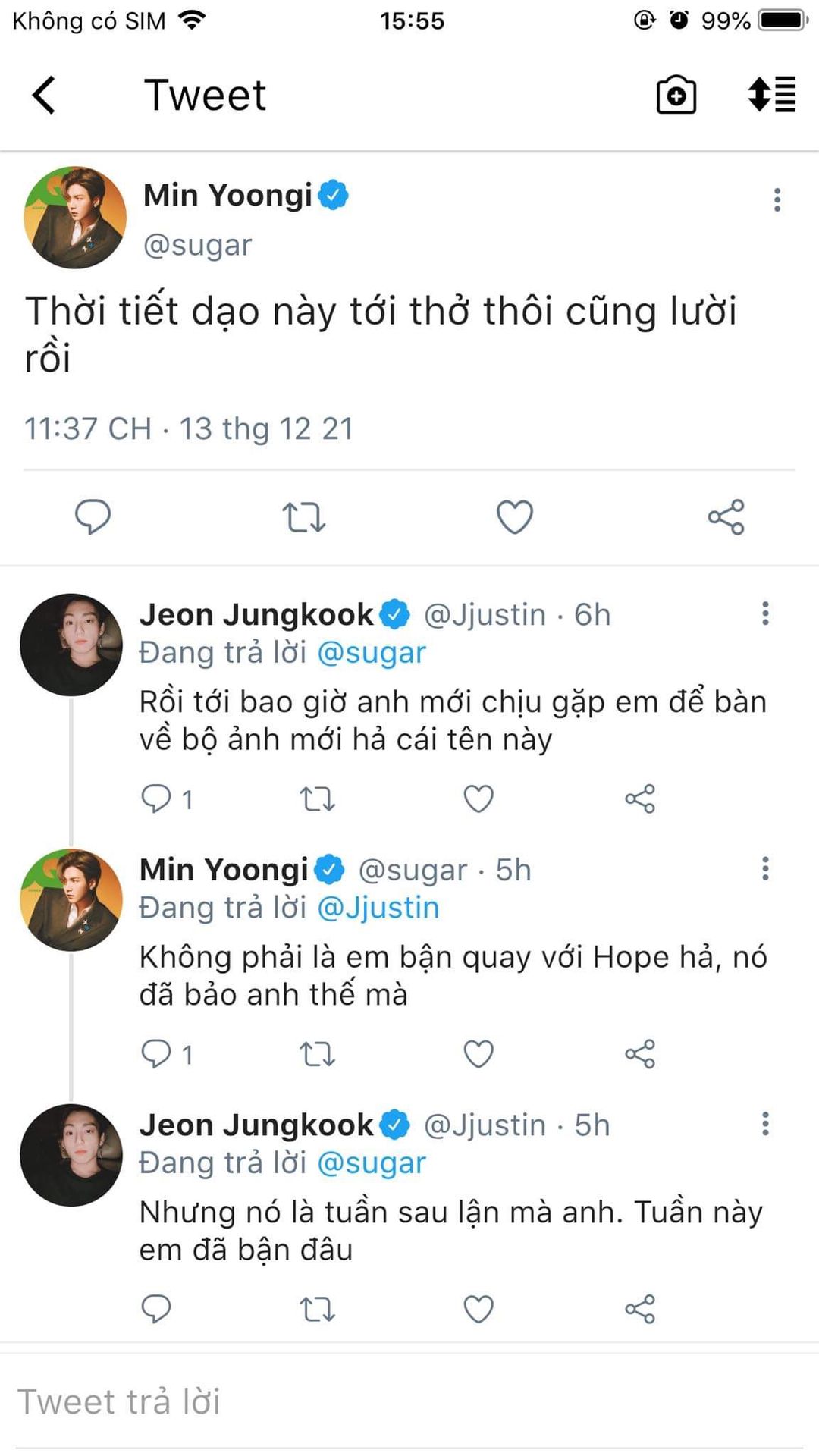819x1456 pixels.
Task: Retweet Min Yoongi's main tweet
Action: [303, 517]
